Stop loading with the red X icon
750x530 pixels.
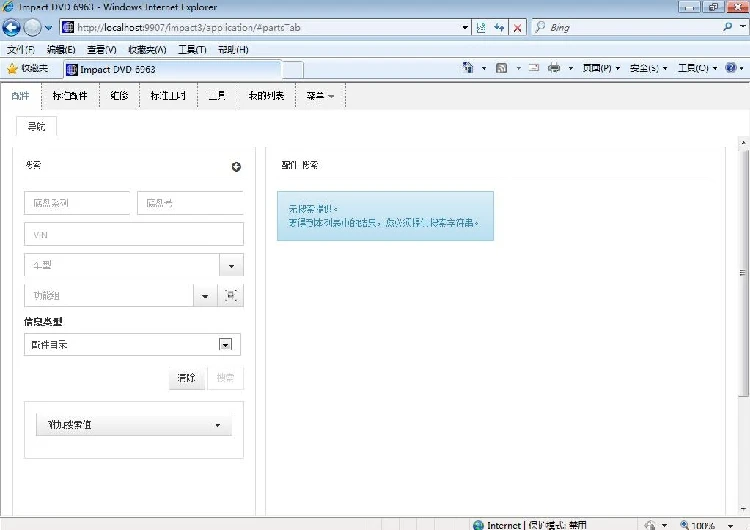(x=517, y=28)
